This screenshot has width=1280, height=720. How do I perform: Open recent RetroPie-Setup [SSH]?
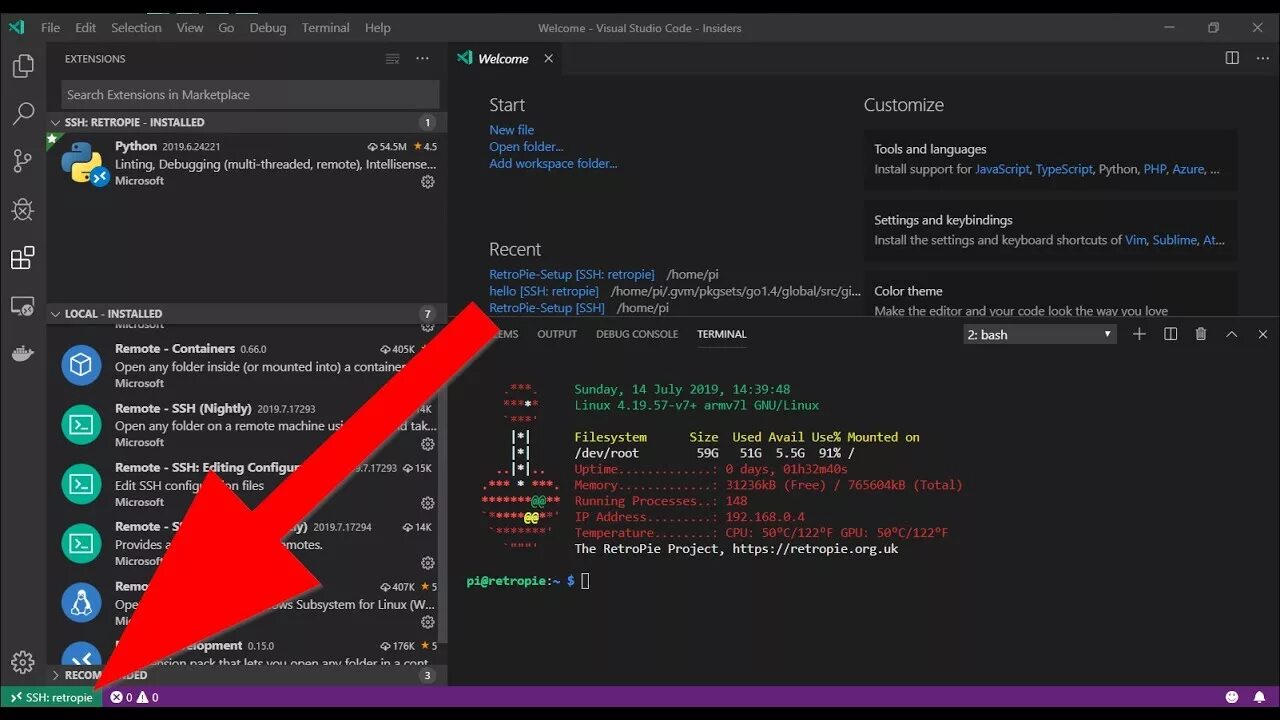coord(547,308)
